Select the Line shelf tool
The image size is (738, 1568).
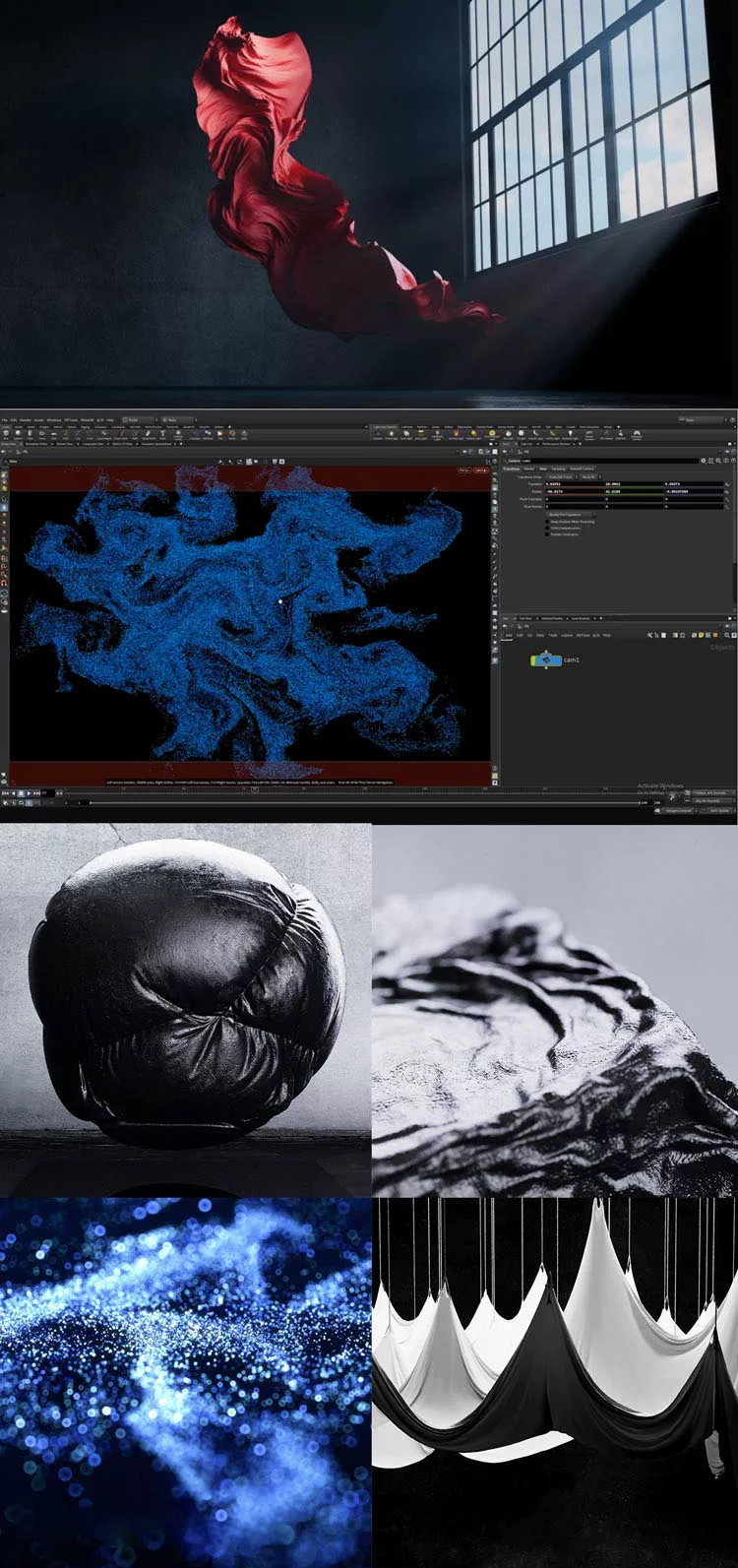click(77, 434)
